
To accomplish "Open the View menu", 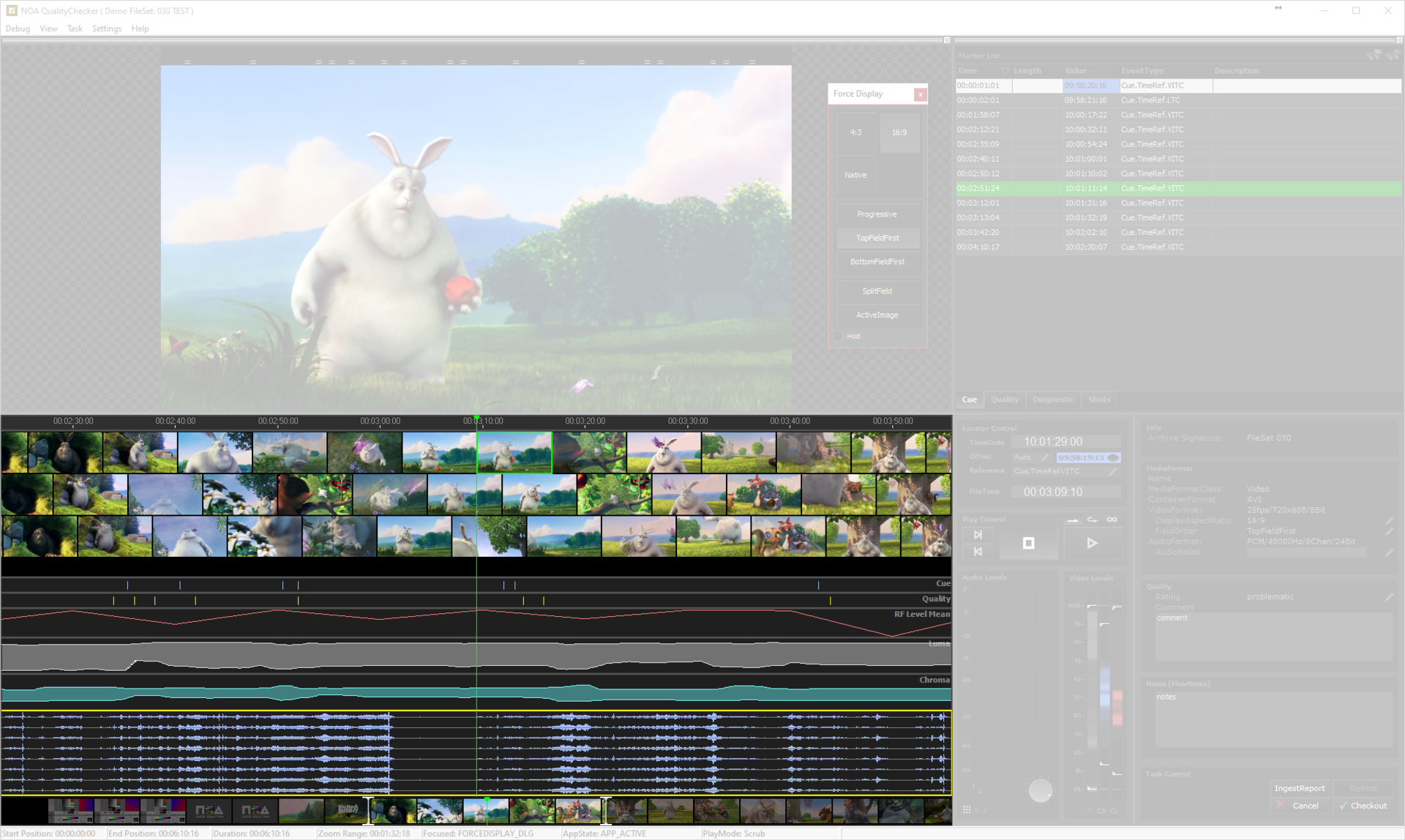I will pyautogui.click(x=48, y=29).
